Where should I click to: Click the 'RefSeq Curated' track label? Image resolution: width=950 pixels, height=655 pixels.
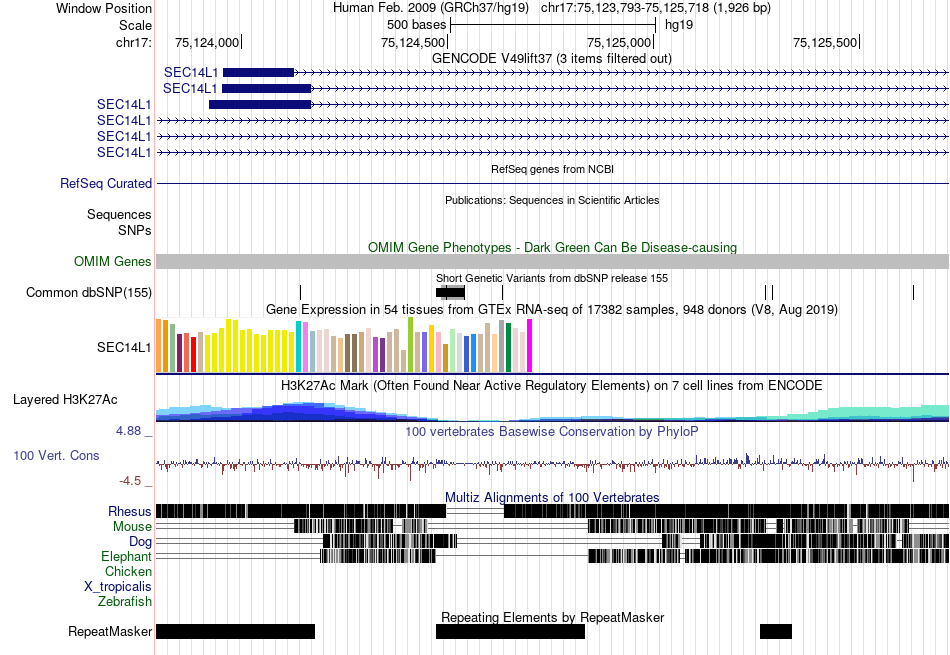coord(106,183)
